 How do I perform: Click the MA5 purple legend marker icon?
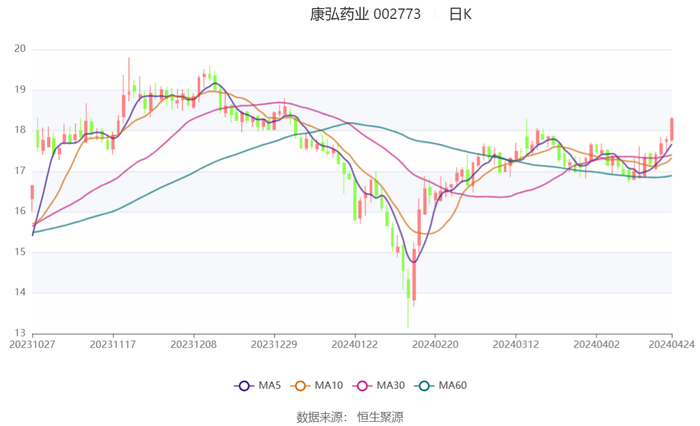(x=243, y=386)
